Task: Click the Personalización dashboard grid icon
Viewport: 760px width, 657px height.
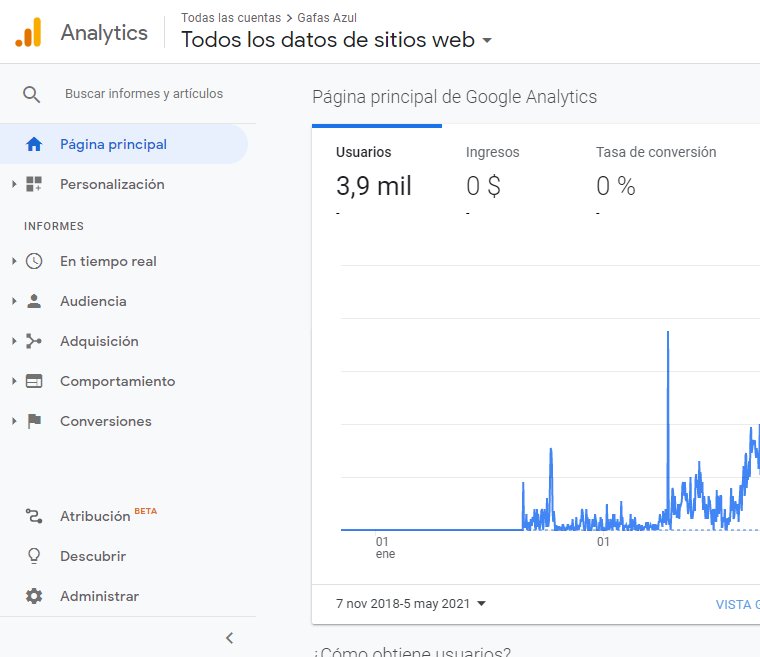Action: tap(34, 184)
